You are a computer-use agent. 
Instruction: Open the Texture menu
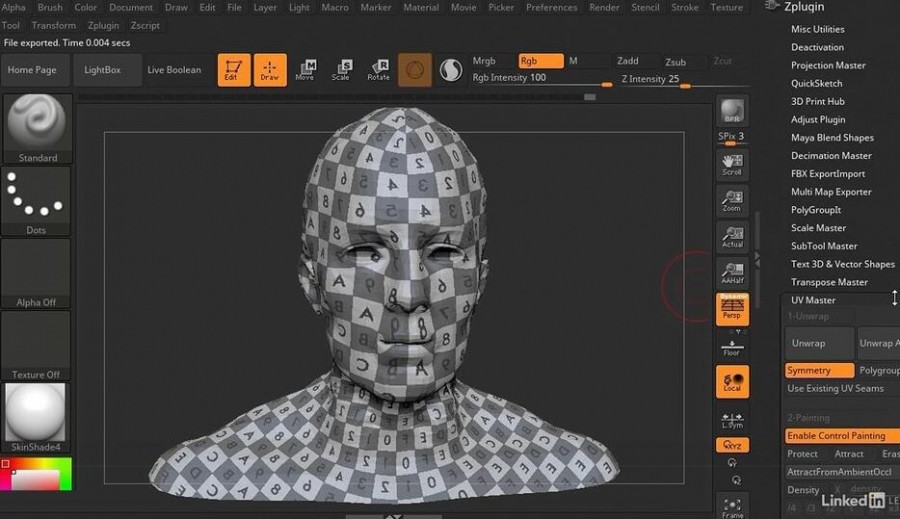point(727,7)
